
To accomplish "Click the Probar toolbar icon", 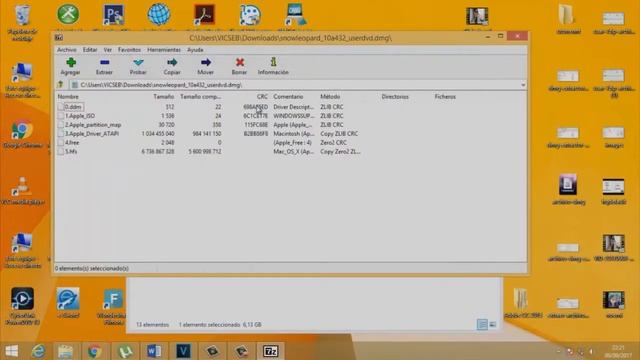I will pyautogui.click(x=138, y=62).
